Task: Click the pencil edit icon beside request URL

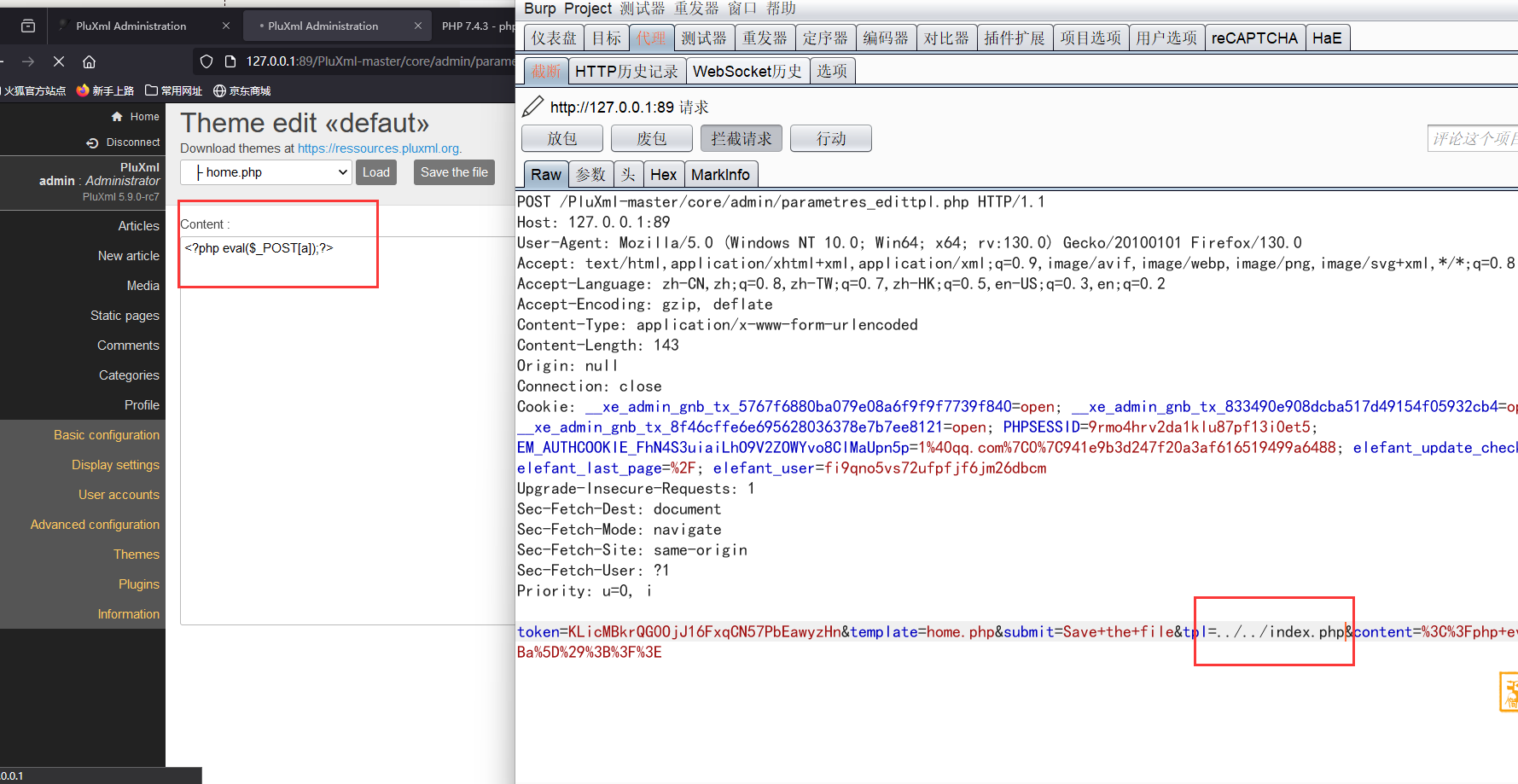Action: tap(532, 107)
